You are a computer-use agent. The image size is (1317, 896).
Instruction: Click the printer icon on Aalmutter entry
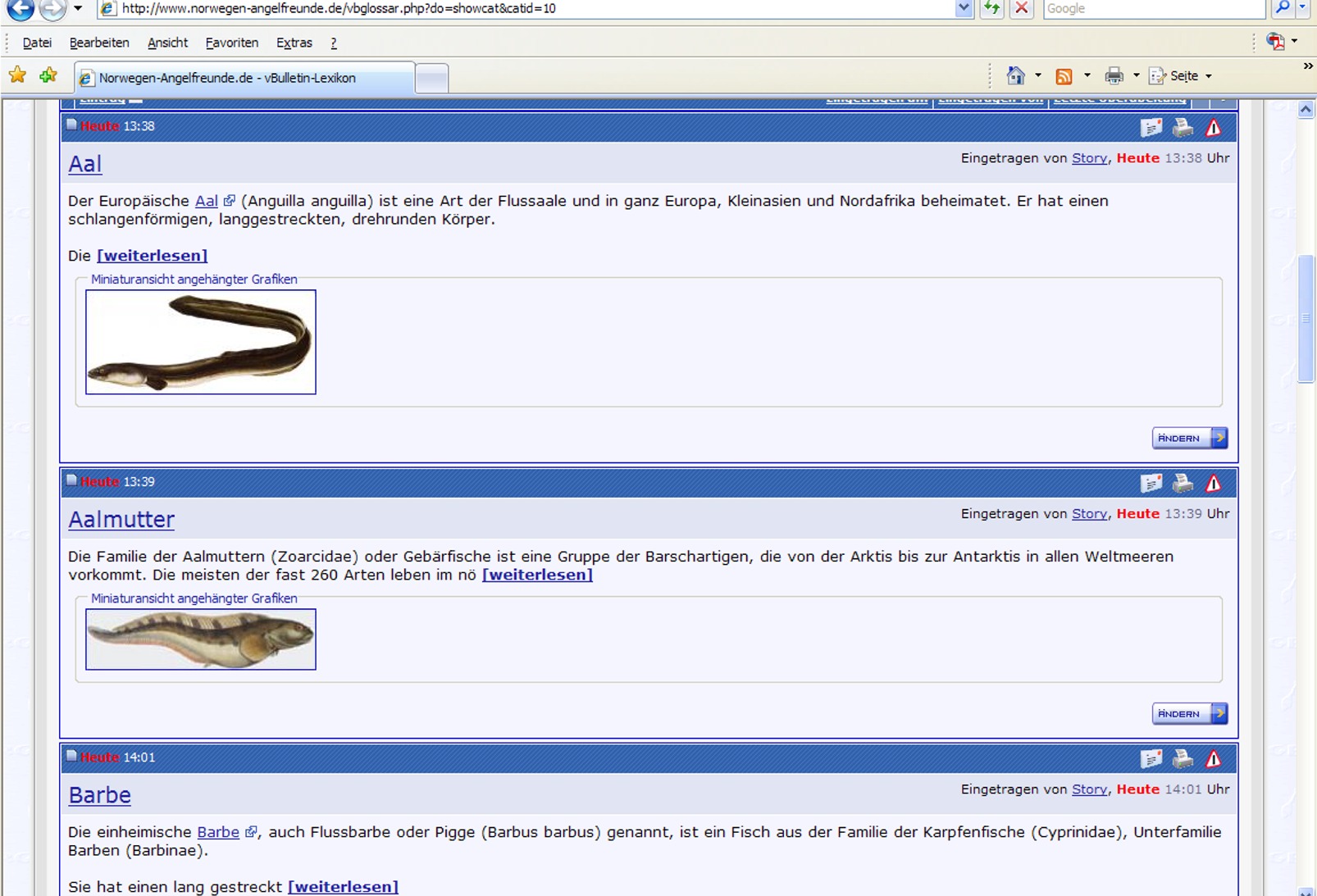(1183, 483)
